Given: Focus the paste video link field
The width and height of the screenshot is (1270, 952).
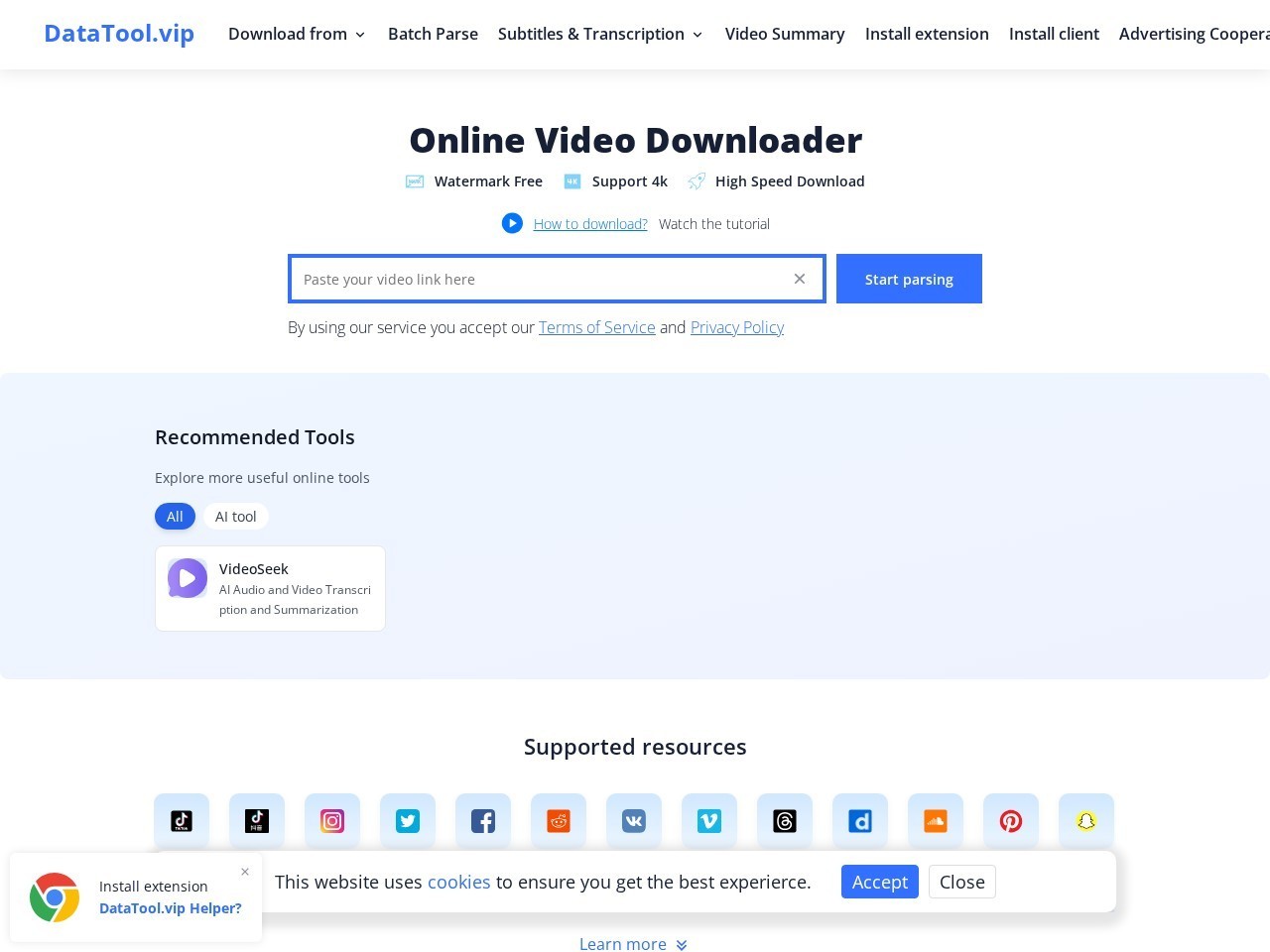Looking at the screenshot, I should pos(541,279).
